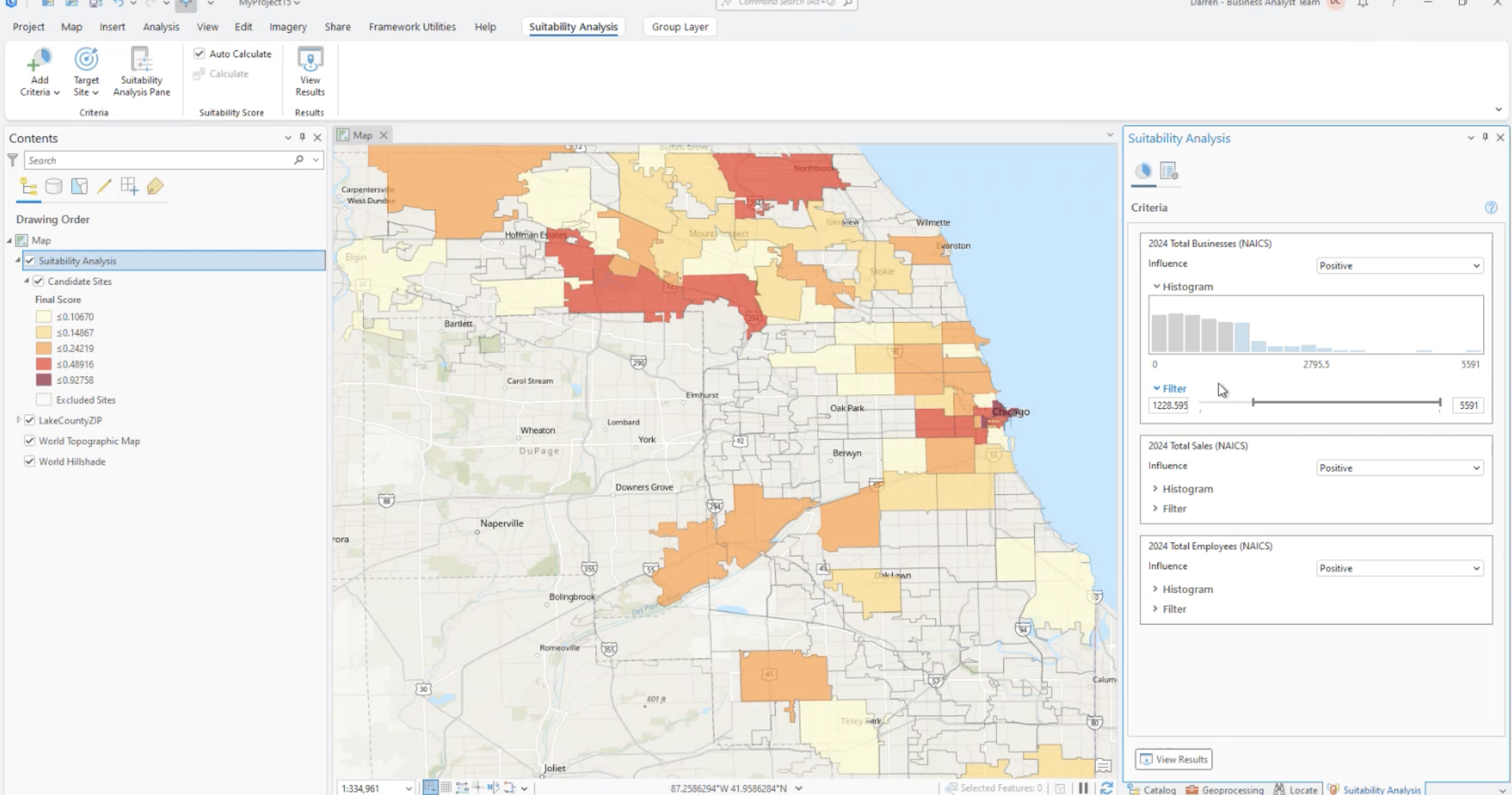
Task: Select the Target Site tool
Action: point(85,72)
